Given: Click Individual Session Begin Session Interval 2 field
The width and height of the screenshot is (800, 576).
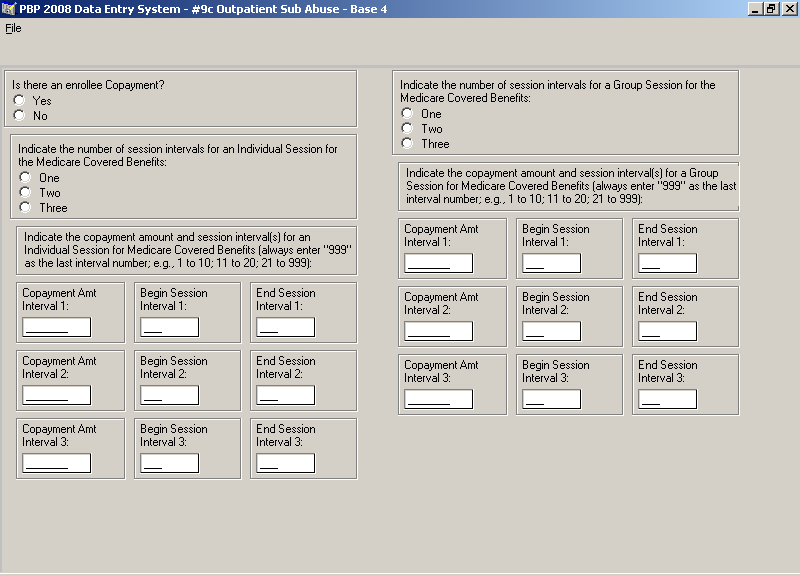Looking at the screenshot, I should (x=169, y=395).
